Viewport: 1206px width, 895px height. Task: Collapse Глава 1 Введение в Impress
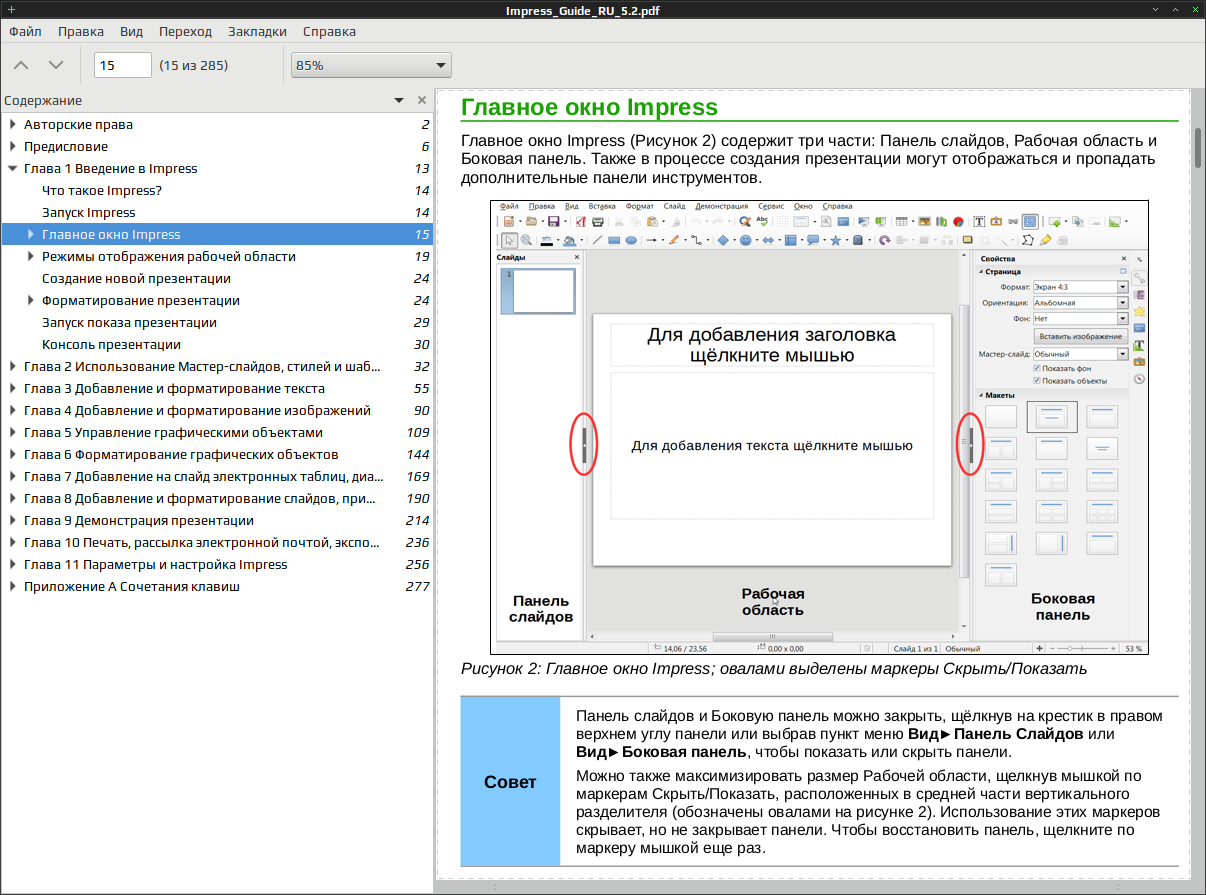[12, 169]
